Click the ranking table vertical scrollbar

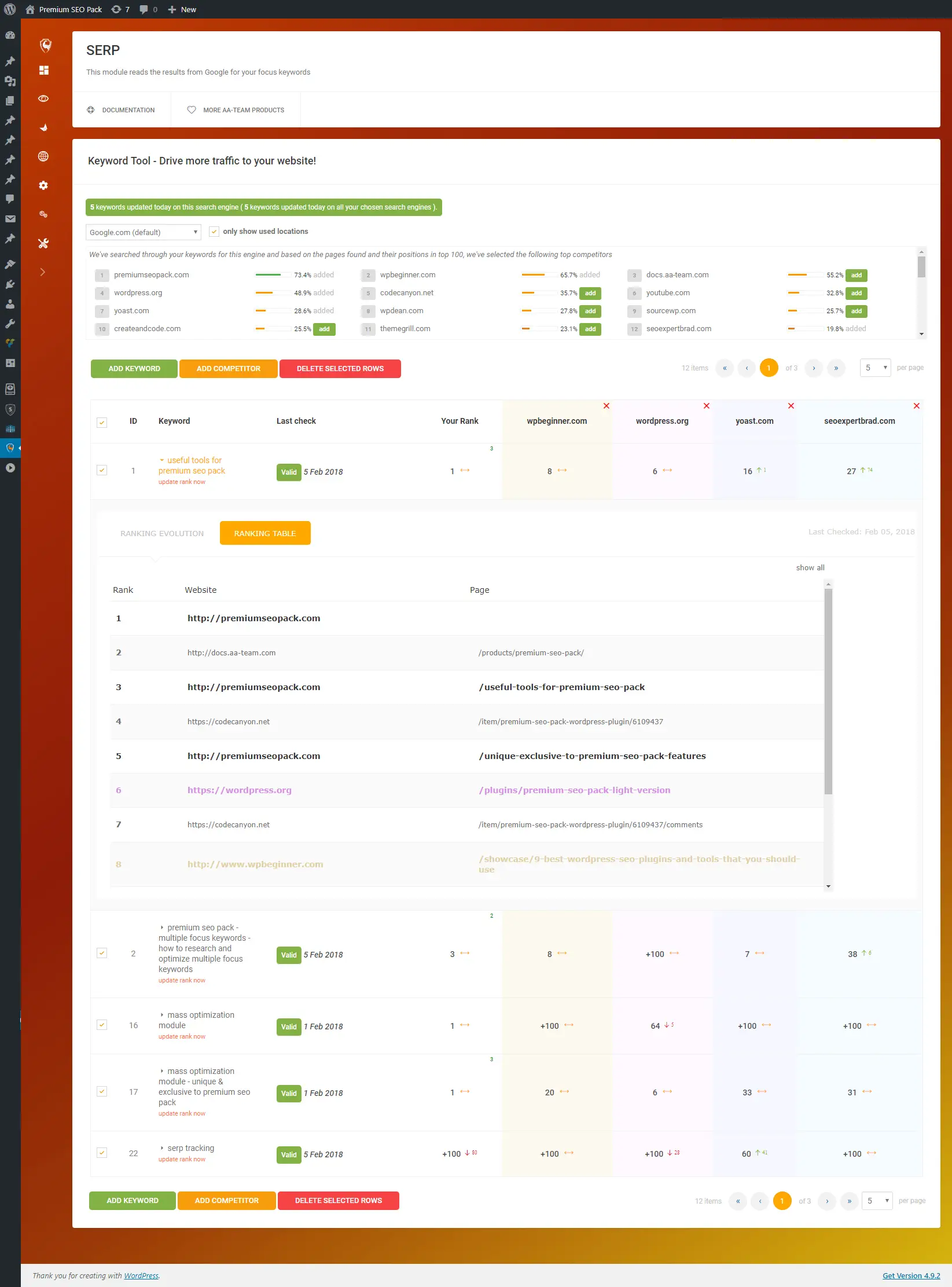click(x=828, y=692)
